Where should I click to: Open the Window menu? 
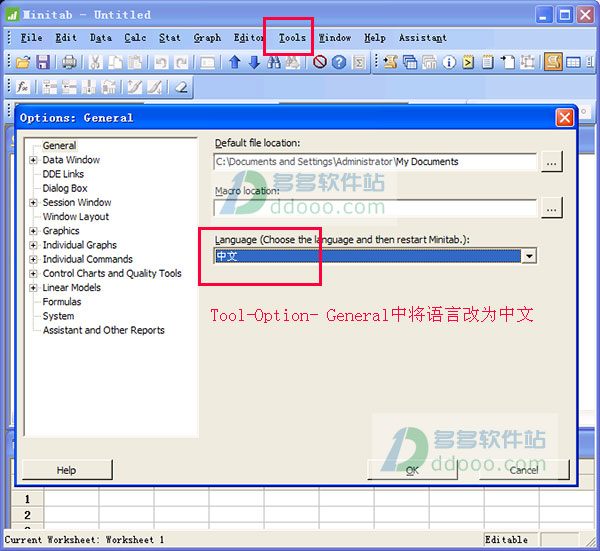click(x=335, y=38)
